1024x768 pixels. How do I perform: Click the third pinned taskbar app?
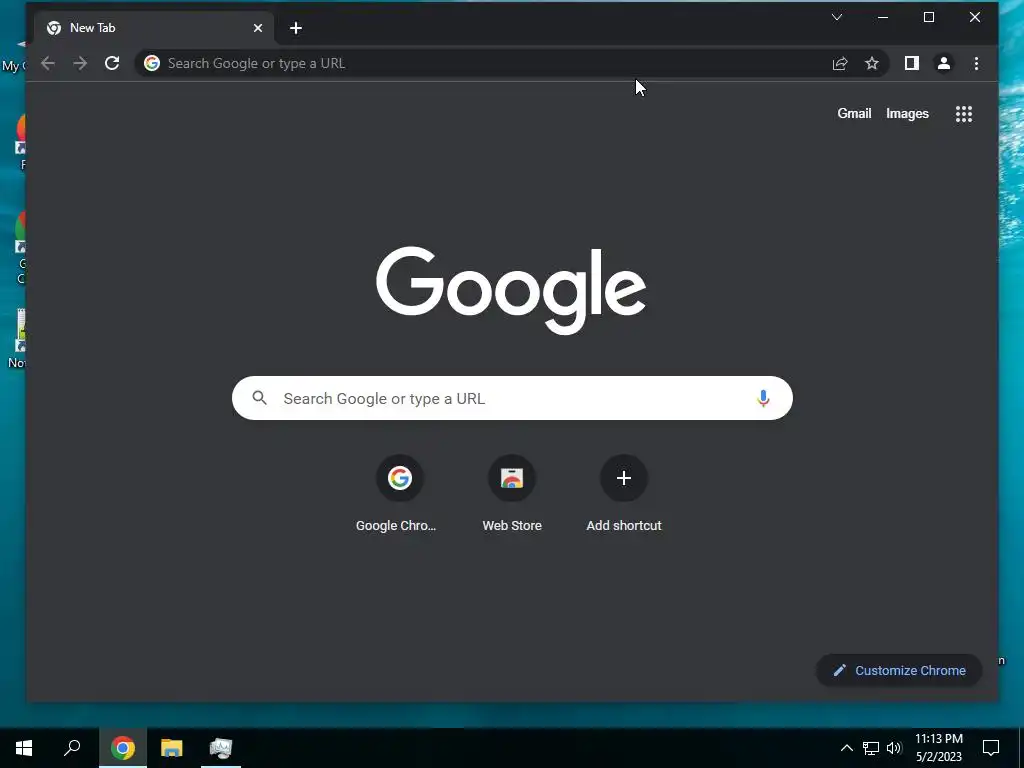coord(221,748)
